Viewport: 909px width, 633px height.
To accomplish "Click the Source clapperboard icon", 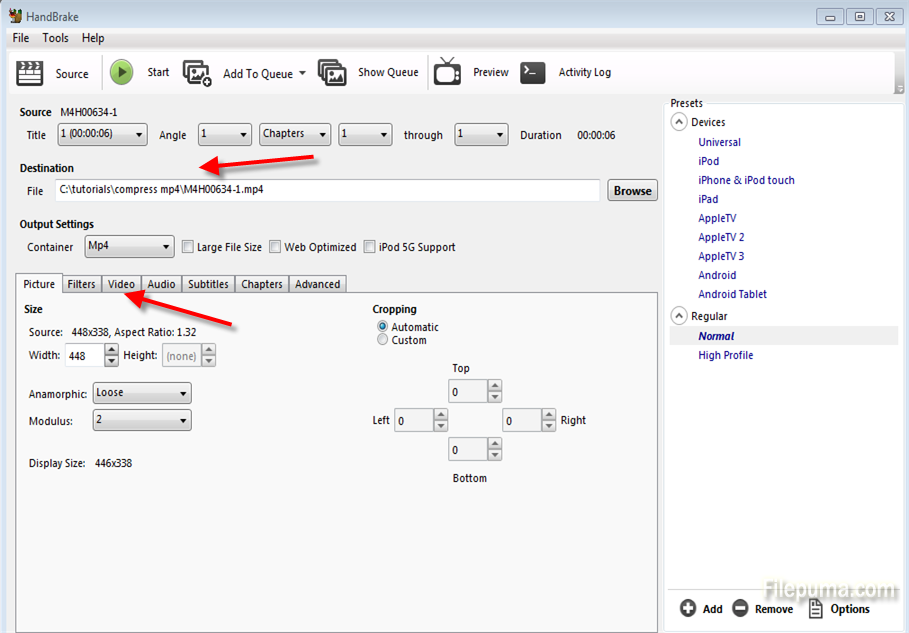I will click(31, 73).
